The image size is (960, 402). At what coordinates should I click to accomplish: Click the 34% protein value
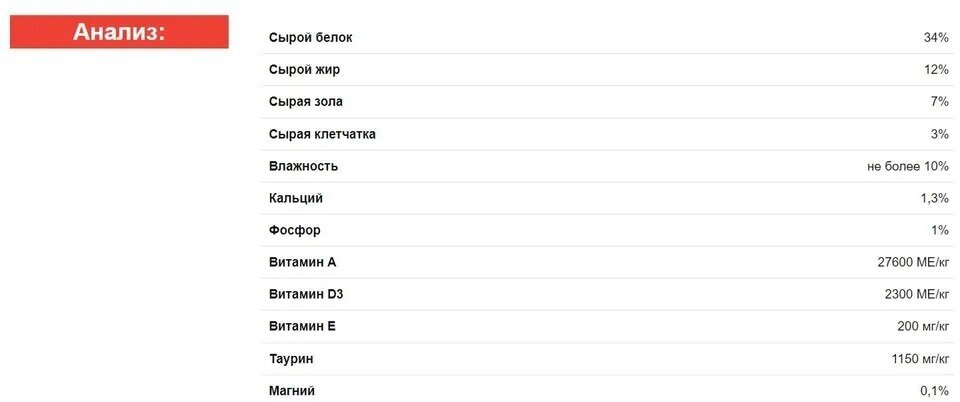[936, 38]
